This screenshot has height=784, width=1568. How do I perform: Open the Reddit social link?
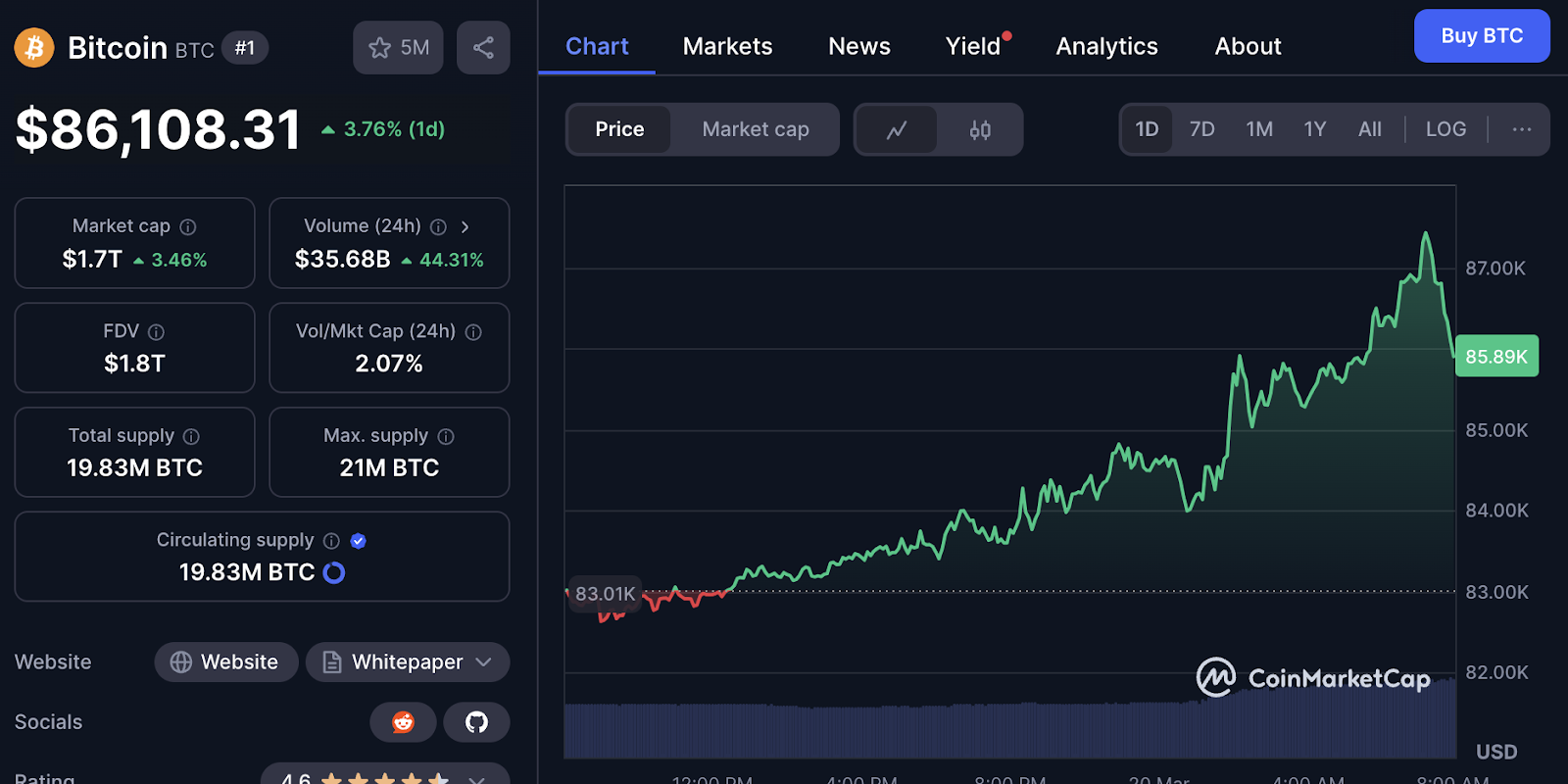tap(403, 722)
